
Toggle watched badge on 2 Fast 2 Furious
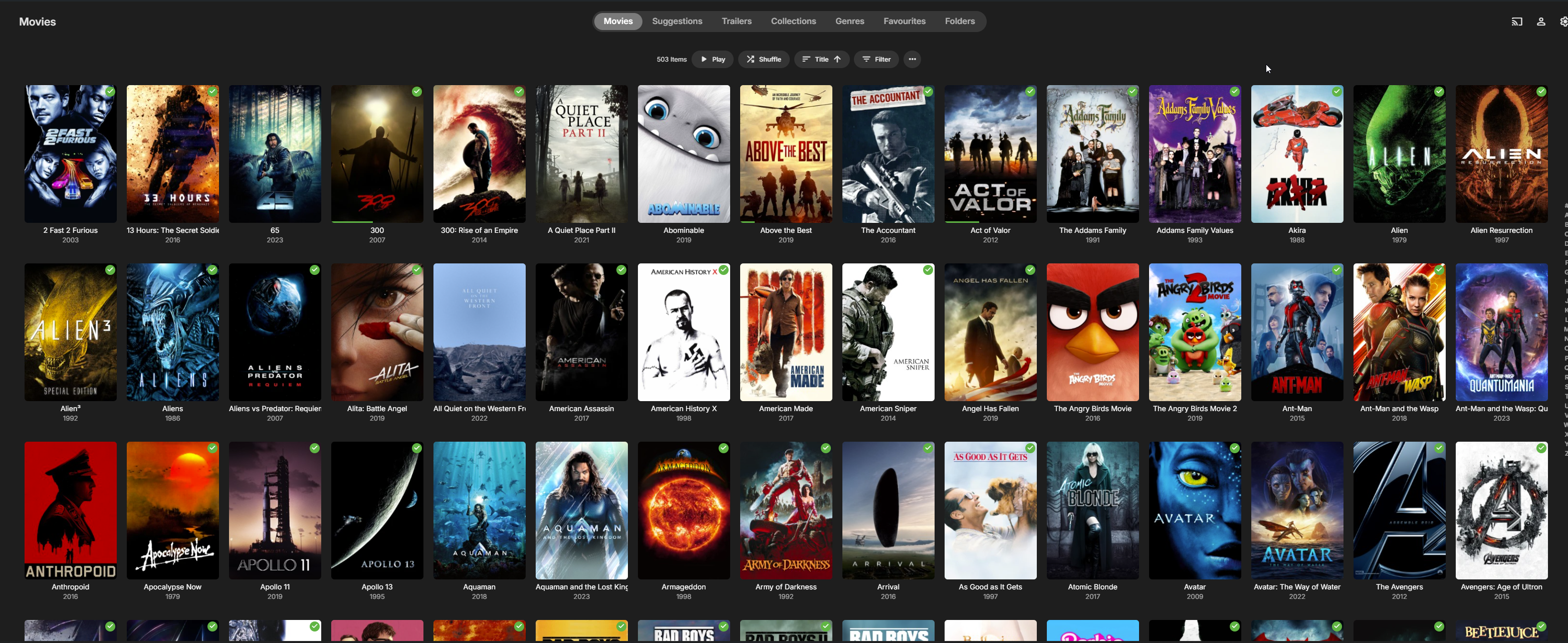click(x=110, y=92)
